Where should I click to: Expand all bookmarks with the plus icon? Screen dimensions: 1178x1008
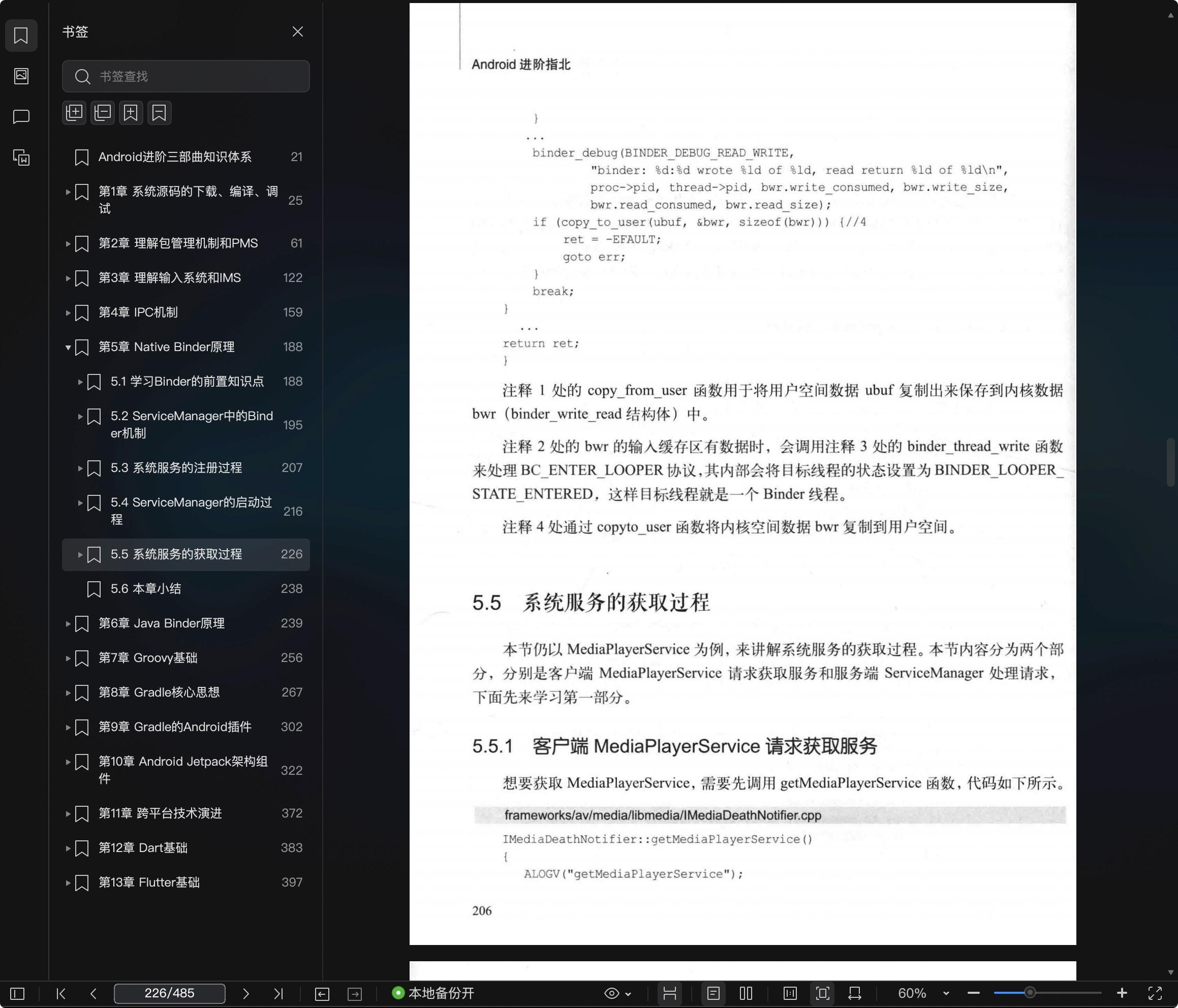[x=74, y=113]
